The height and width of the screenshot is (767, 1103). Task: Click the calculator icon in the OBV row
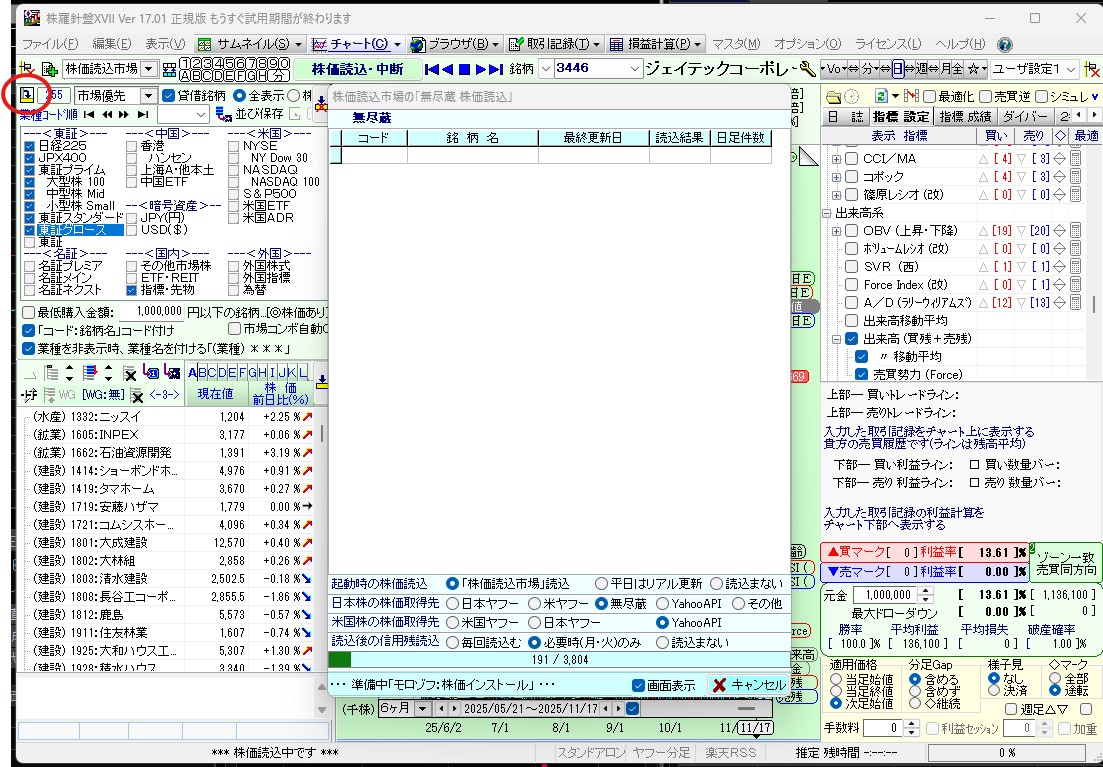tap(1075, 231)
